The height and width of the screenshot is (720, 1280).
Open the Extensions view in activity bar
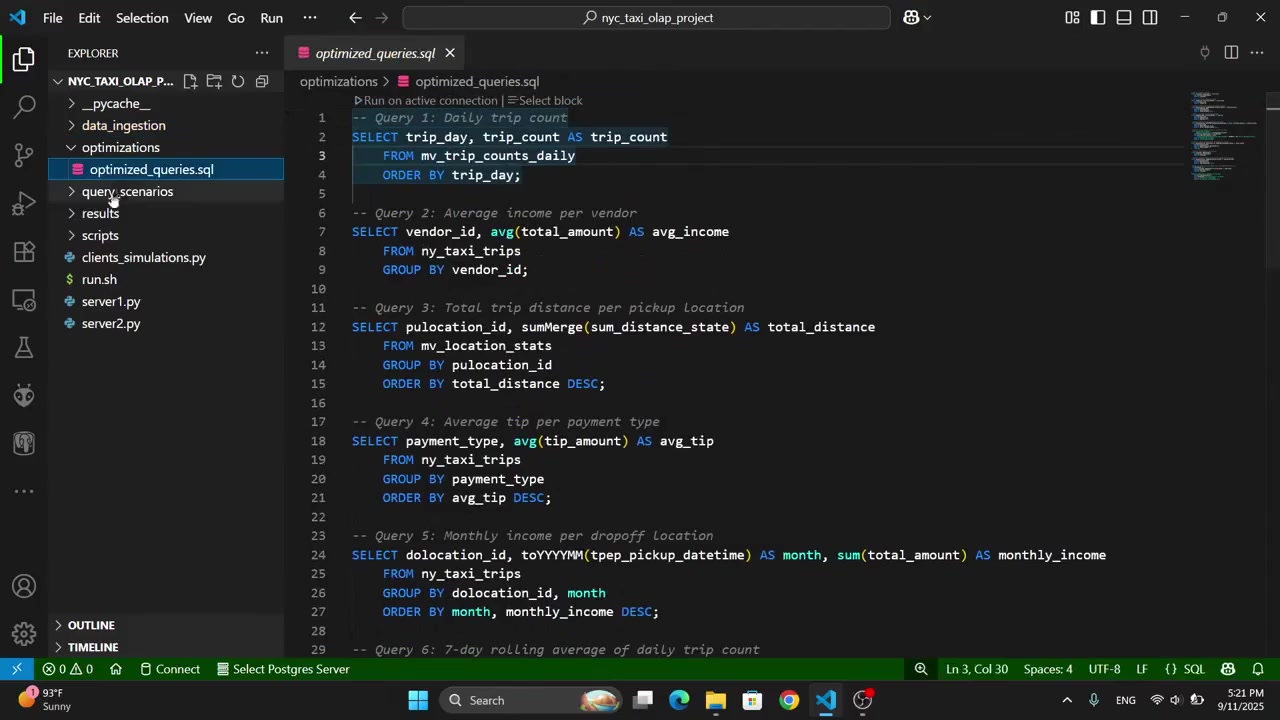[25, 251]
